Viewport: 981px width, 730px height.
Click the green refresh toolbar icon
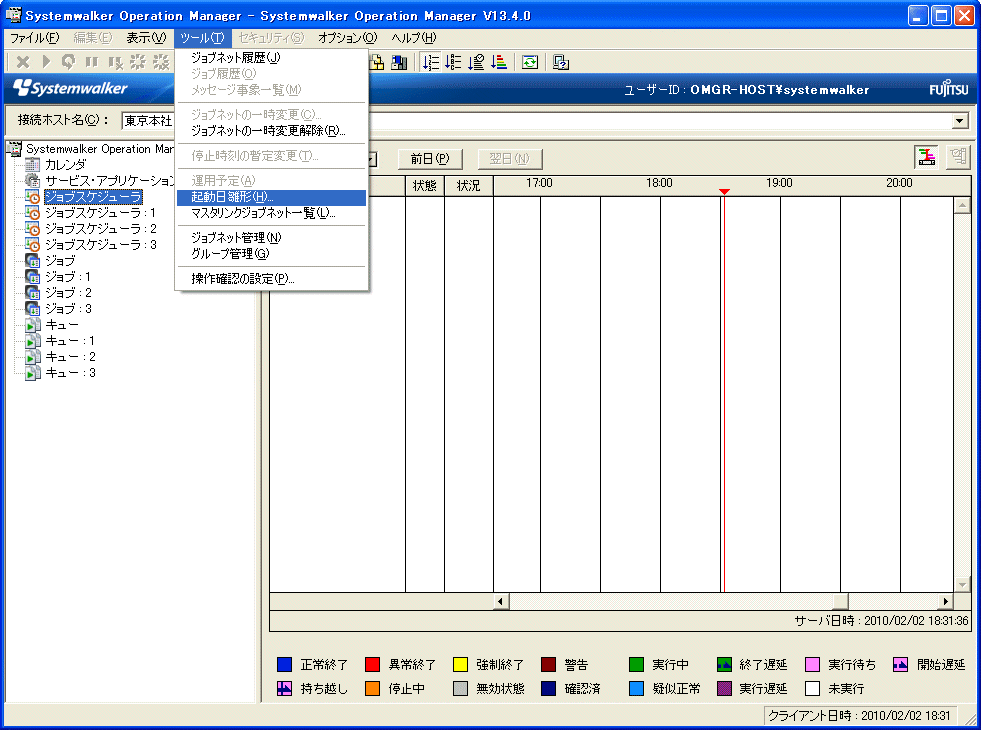pos(530,63)
